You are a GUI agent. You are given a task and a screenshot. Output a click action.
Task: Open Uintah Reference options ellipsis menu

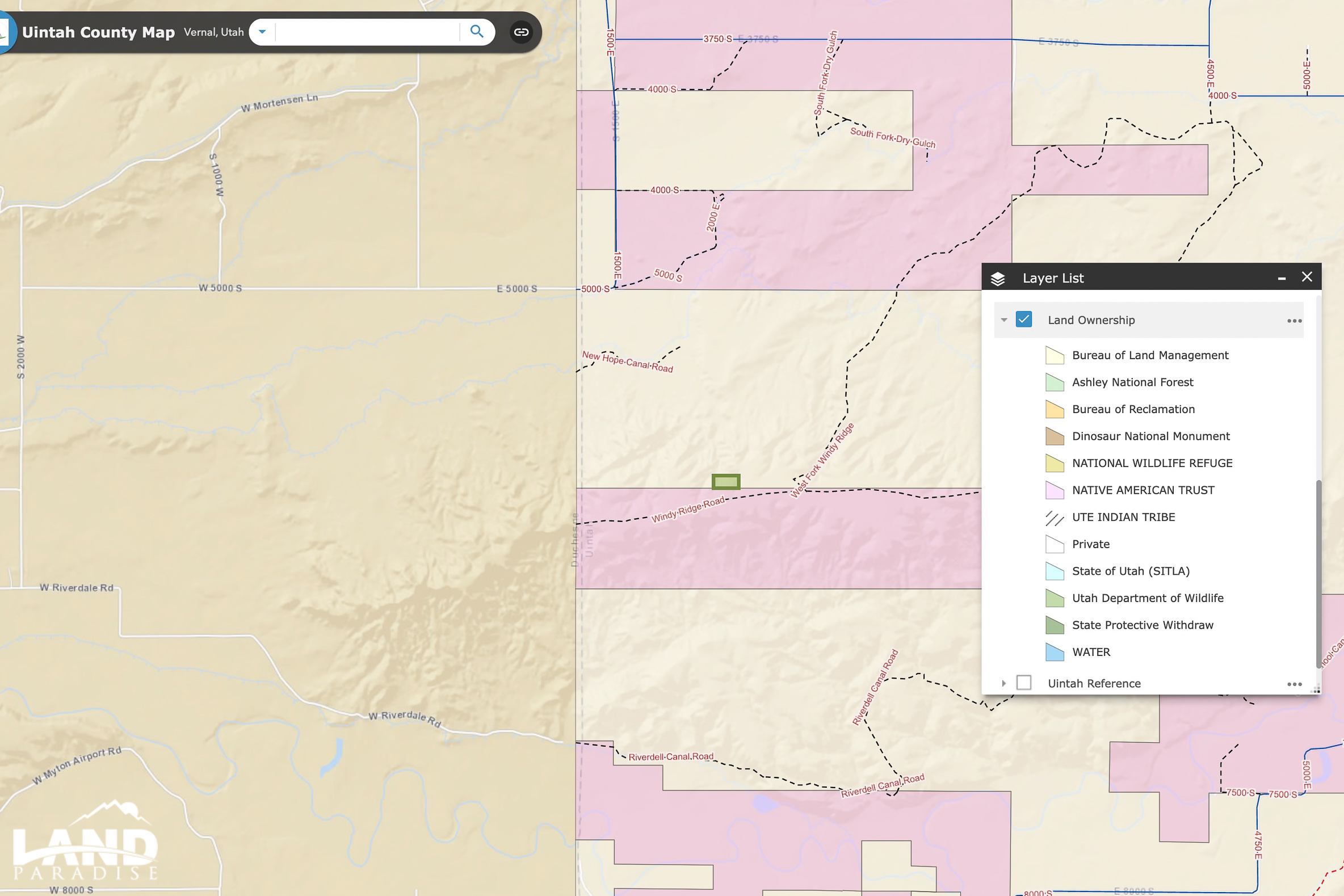coord(1294,684)
